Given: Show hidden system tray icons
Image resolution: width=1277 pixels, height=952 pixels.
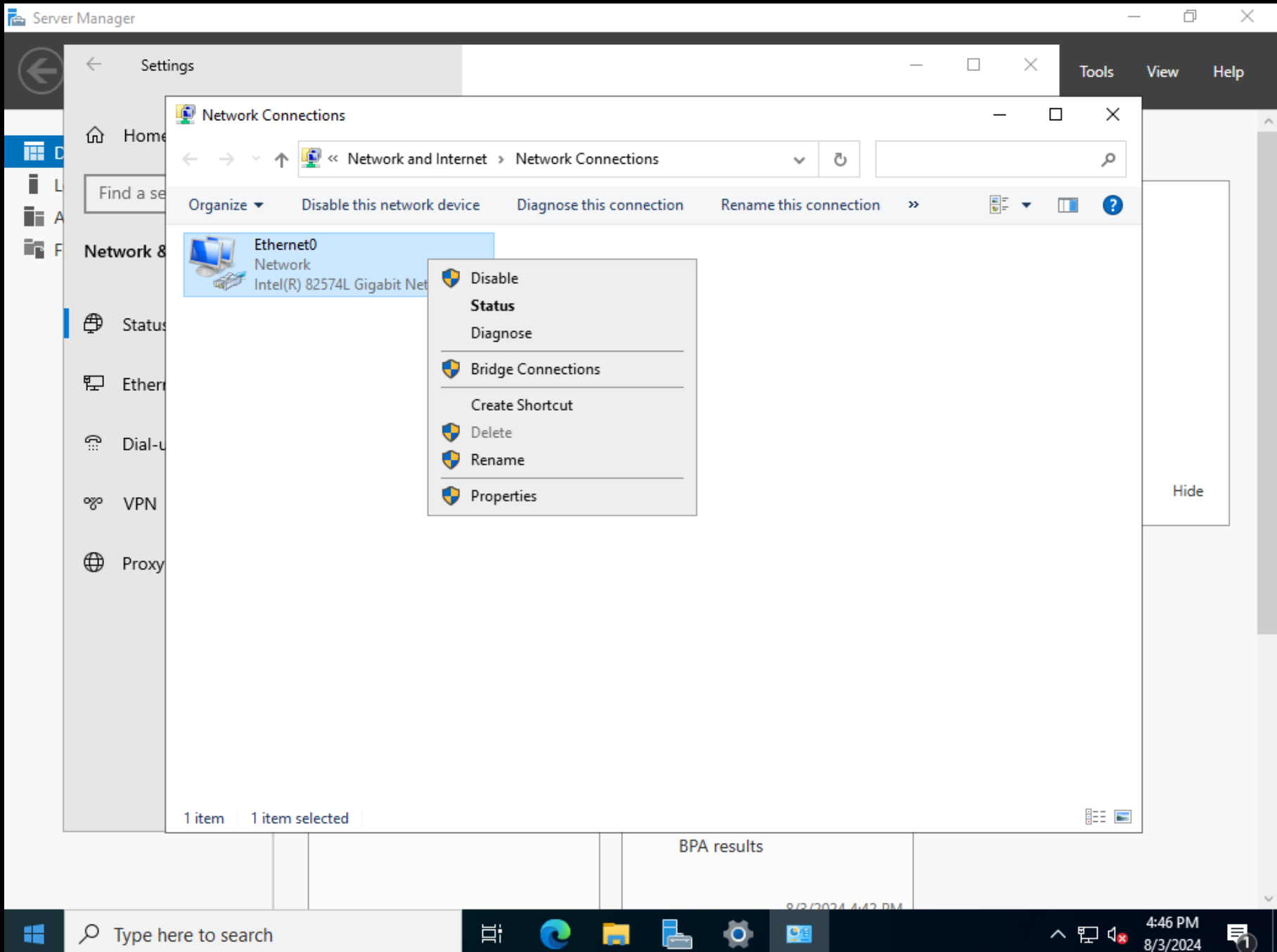Looking at the screenshot, I should point(1057,934).
